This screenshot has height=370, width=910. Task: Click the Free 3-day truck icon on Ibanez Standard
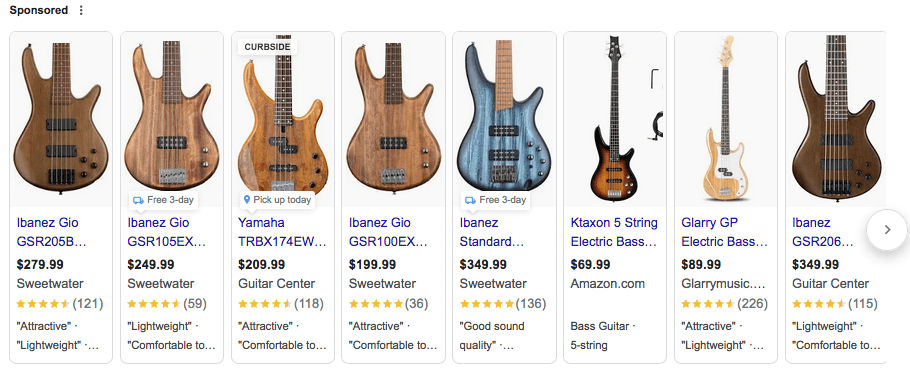pos(471,200)
